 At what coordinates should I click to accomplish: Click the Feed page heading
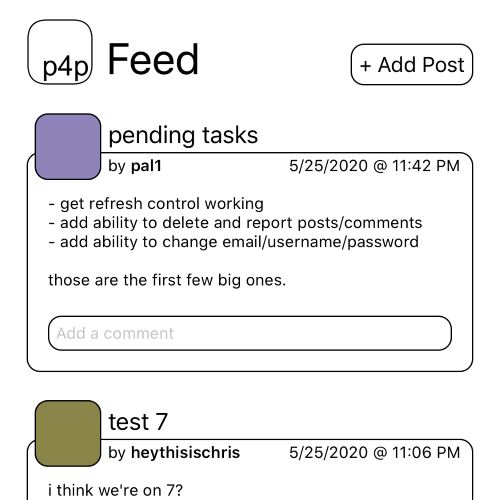pyautogui.click(x=153, y=59)
